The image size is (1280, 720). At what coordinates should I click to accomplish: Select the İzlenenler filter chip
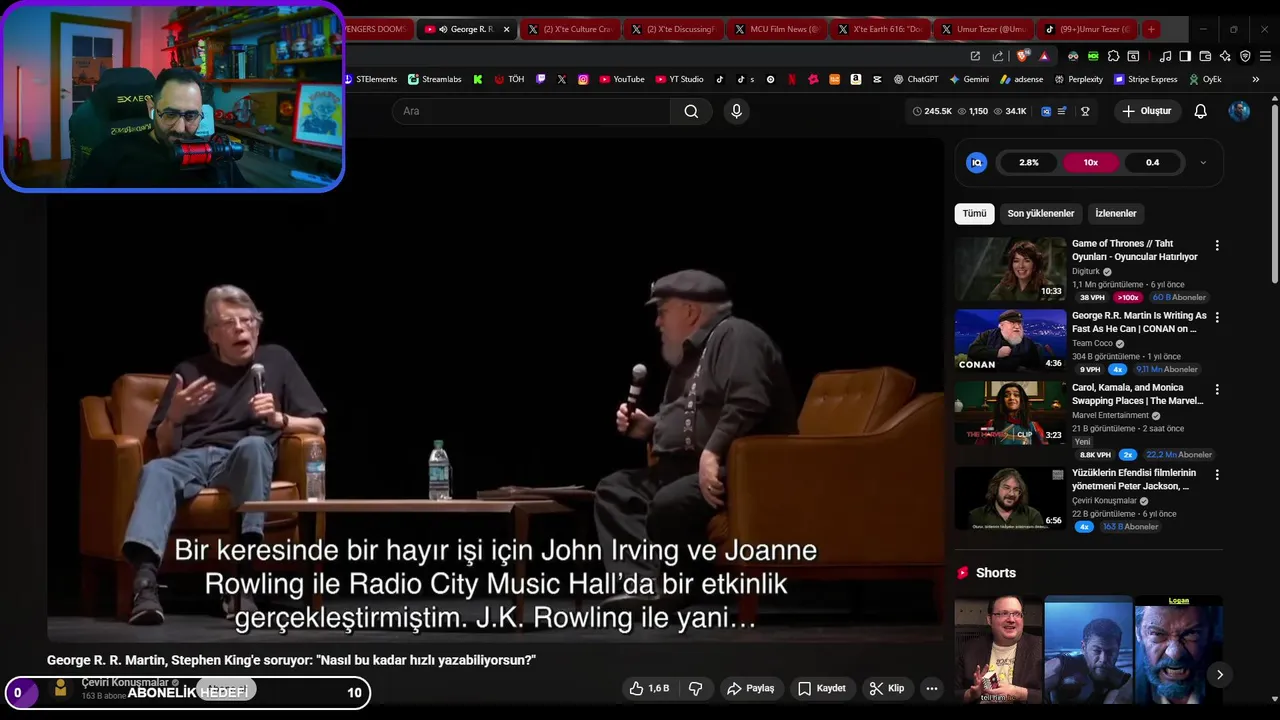pyautogui.click(x=1116, y=213)
